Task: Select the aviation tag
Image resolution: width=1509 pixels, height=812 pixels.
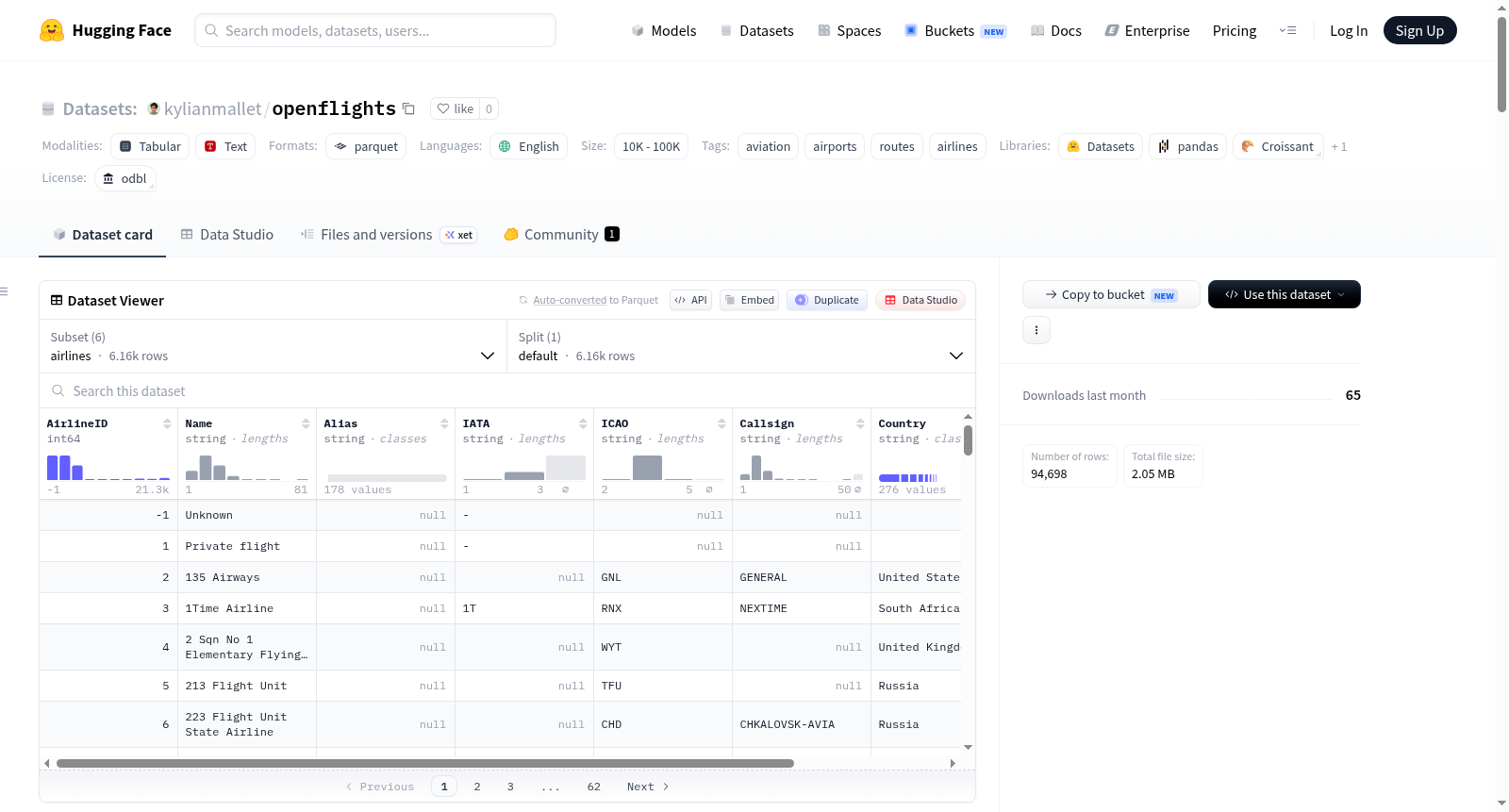Action: (768, 146)
